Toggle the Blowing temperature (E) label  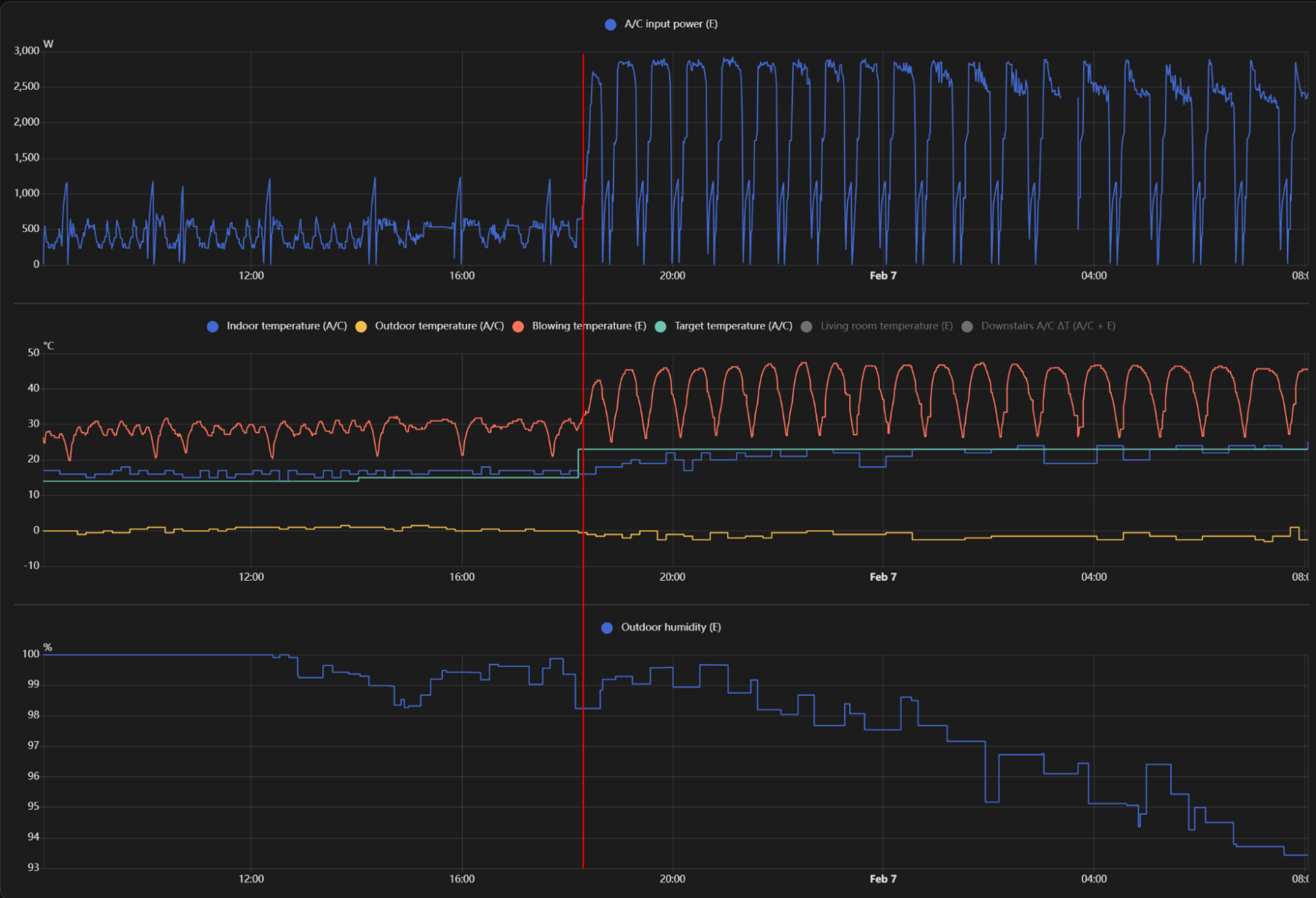pos(589,326)
